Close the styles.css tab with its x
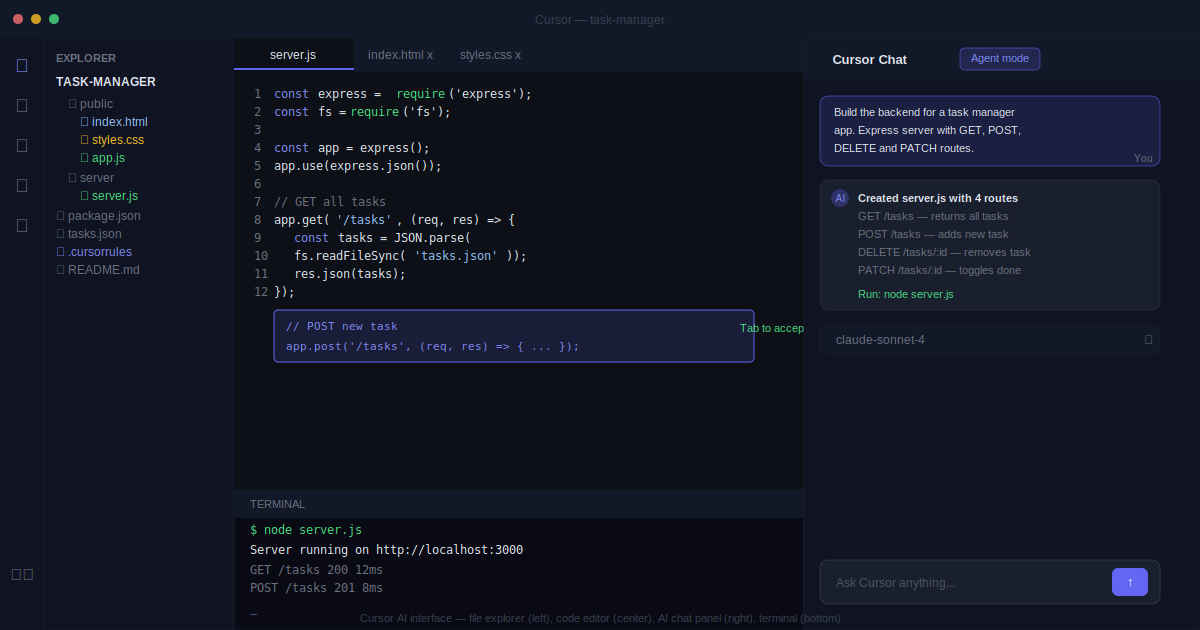This screenshot has height=630, width=1200. (x=517, y=55)
